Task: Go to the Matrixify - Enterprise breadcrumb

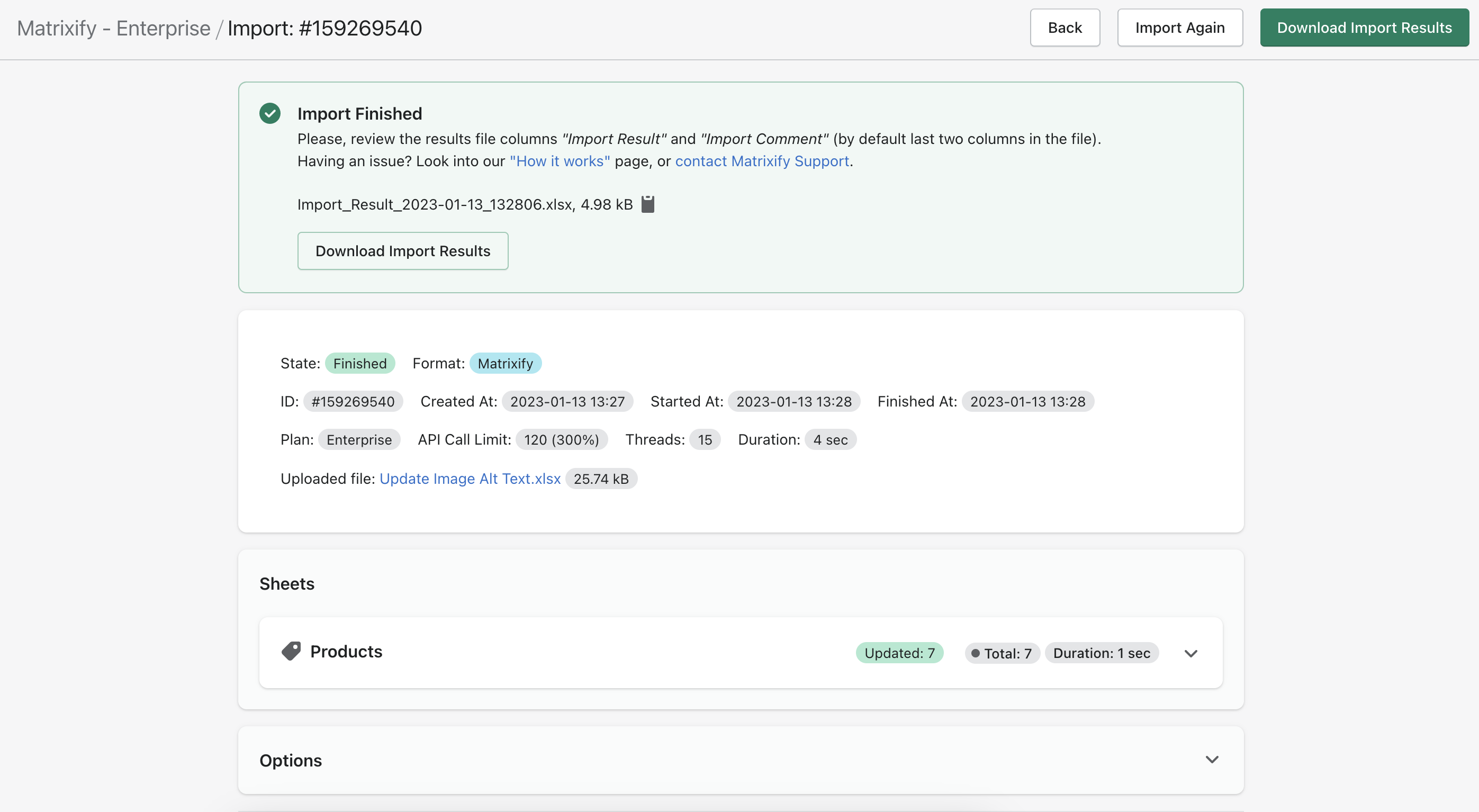Action: pos(114,28)
